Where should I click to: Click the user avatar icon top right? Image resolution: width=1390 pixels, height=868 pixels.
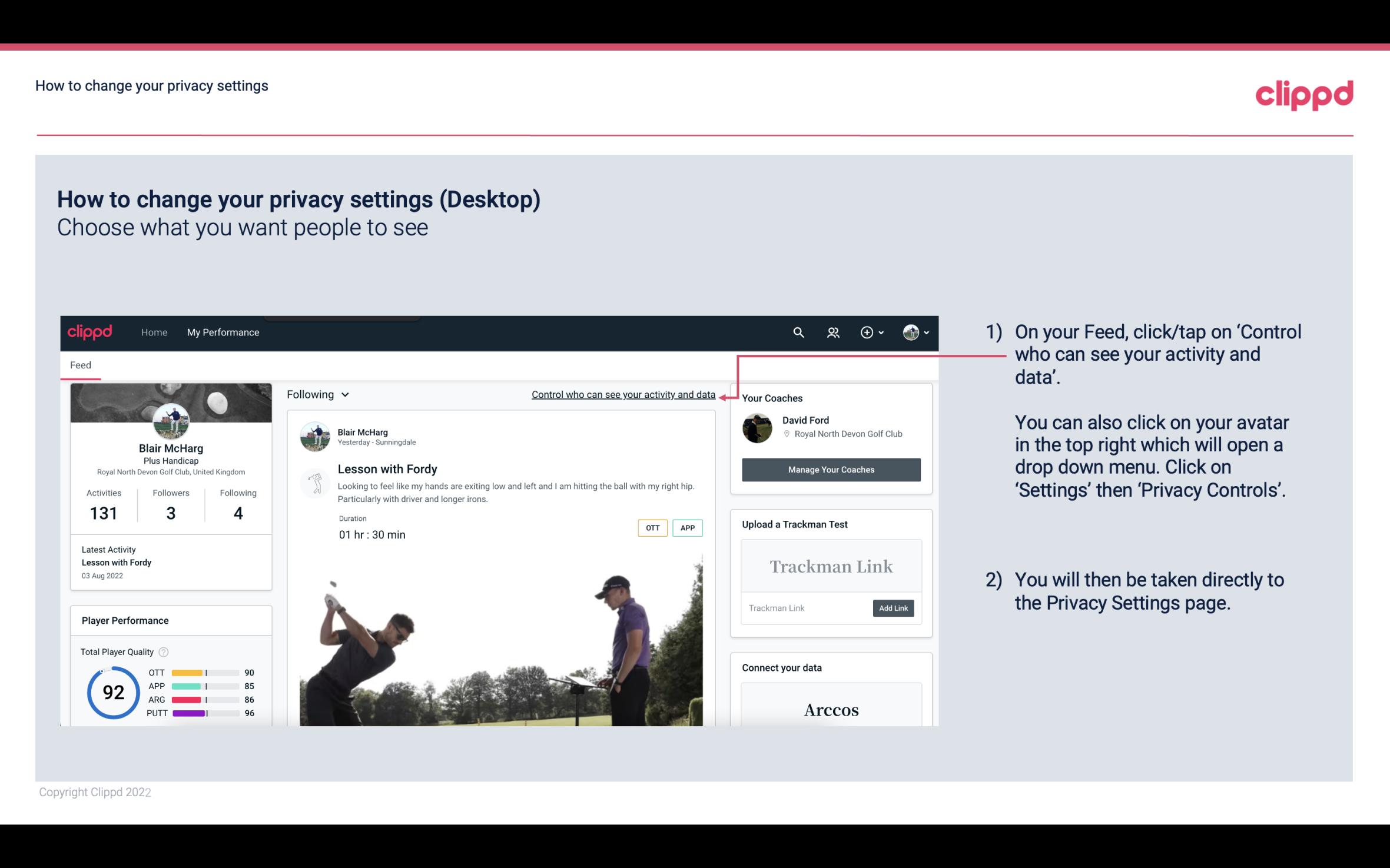point(910,332)
